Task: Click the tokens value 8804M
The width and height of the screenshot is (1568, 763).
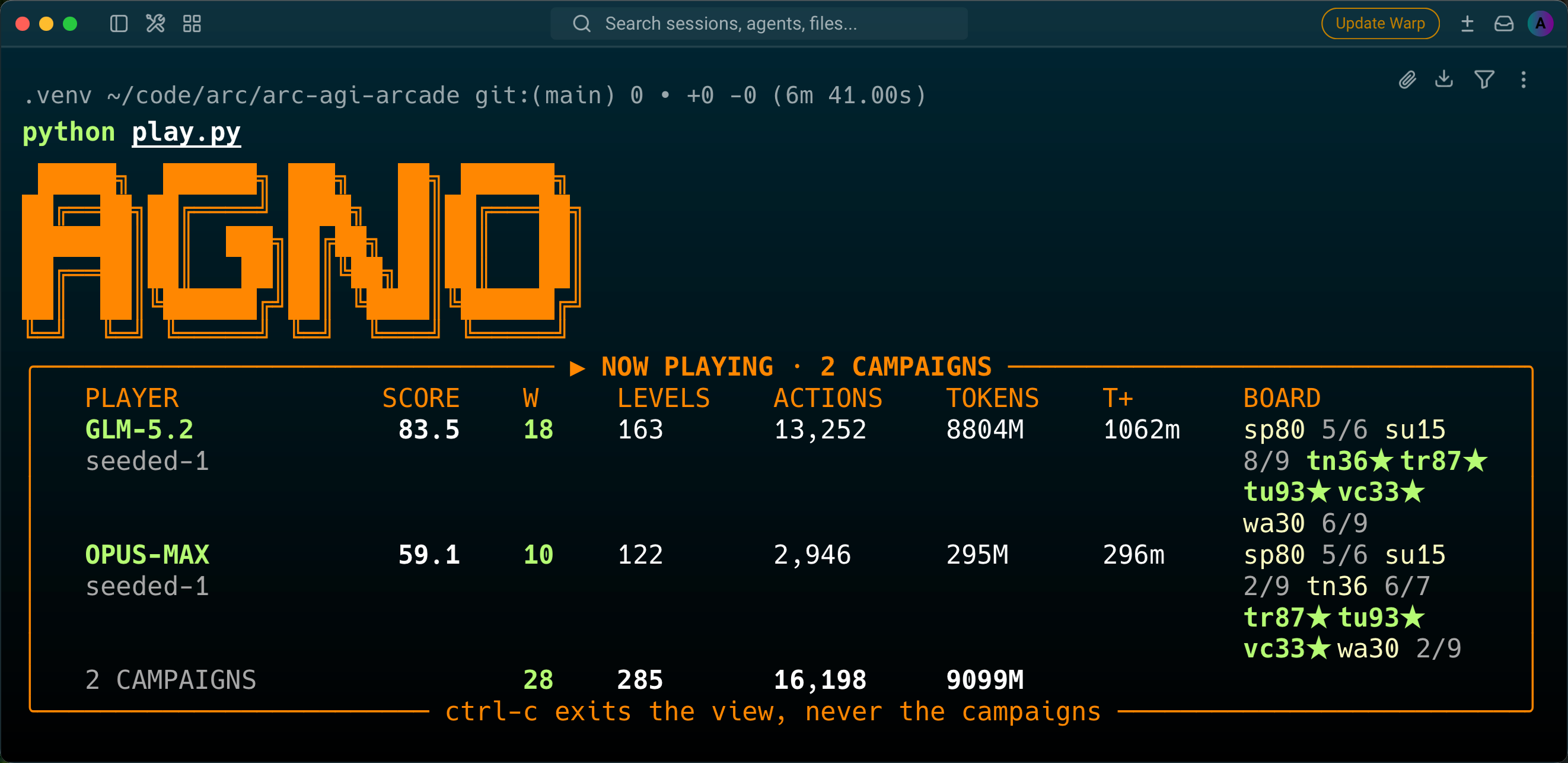Action: (x=985, y=430)
